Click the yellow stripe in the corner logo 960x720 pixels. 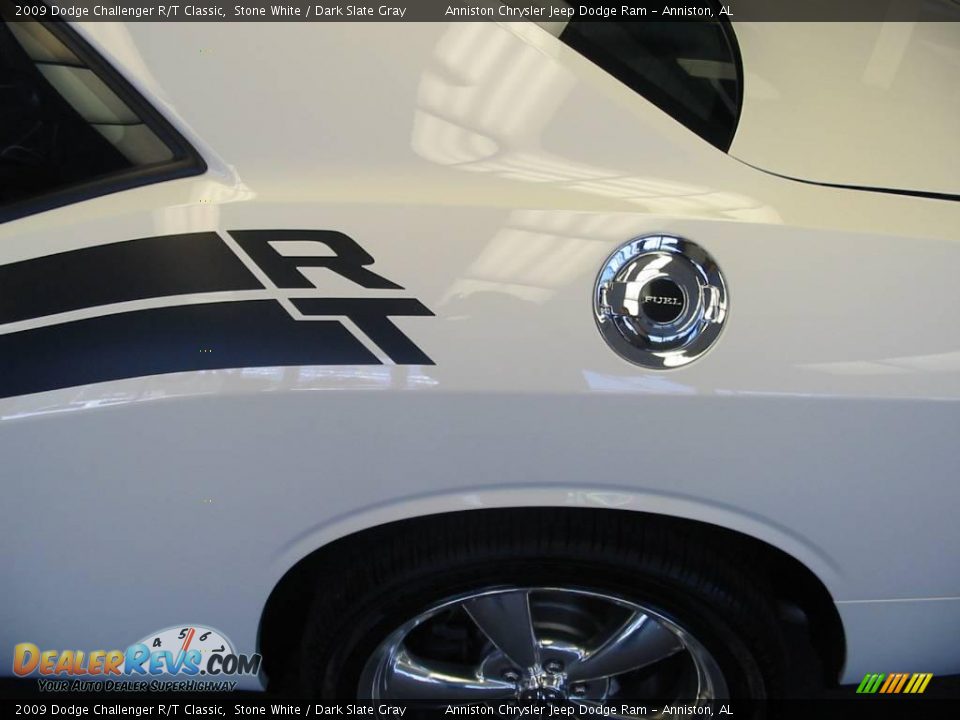tap(918, 683)
